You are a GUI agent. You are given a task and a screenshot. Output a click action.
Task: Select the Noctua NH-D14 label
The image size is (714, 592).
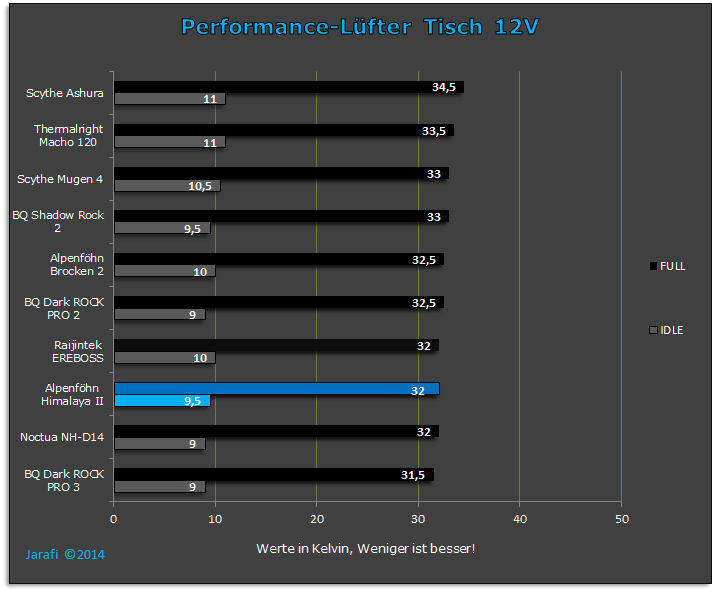click(x=62, y=437)
